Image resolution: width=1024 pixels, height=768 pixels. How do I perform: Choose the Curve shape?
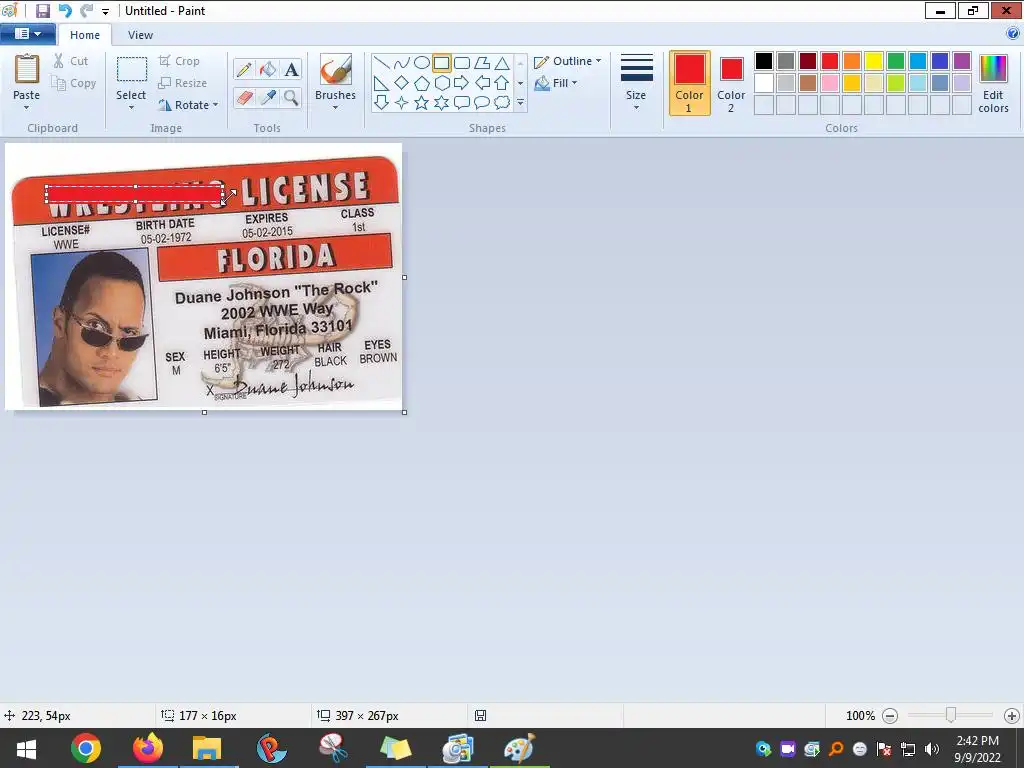(402, 63)
